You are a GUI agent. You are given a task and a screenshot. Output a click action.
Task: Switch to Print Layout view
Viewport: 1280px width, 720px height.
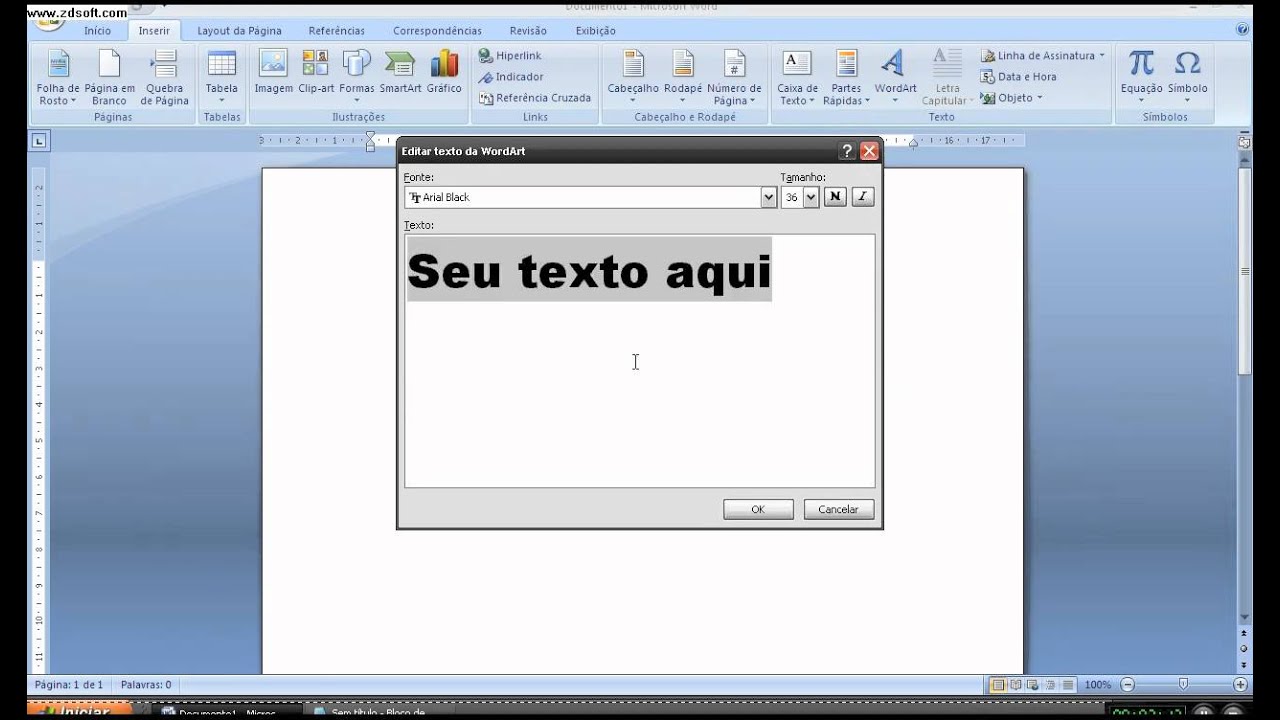tap(997, 685)
